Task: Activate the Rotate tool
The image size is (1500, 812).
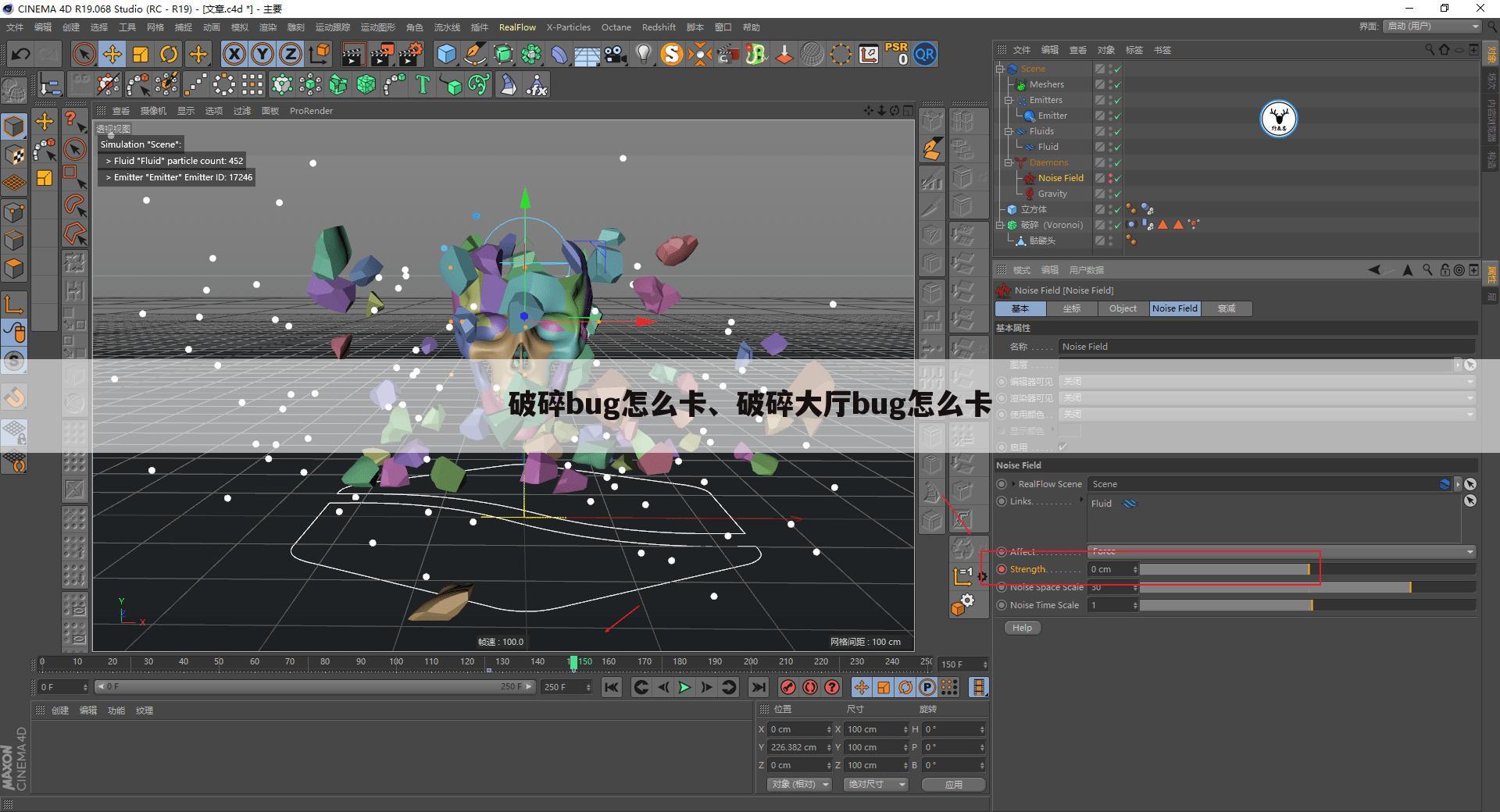Action: pos(169,54)
